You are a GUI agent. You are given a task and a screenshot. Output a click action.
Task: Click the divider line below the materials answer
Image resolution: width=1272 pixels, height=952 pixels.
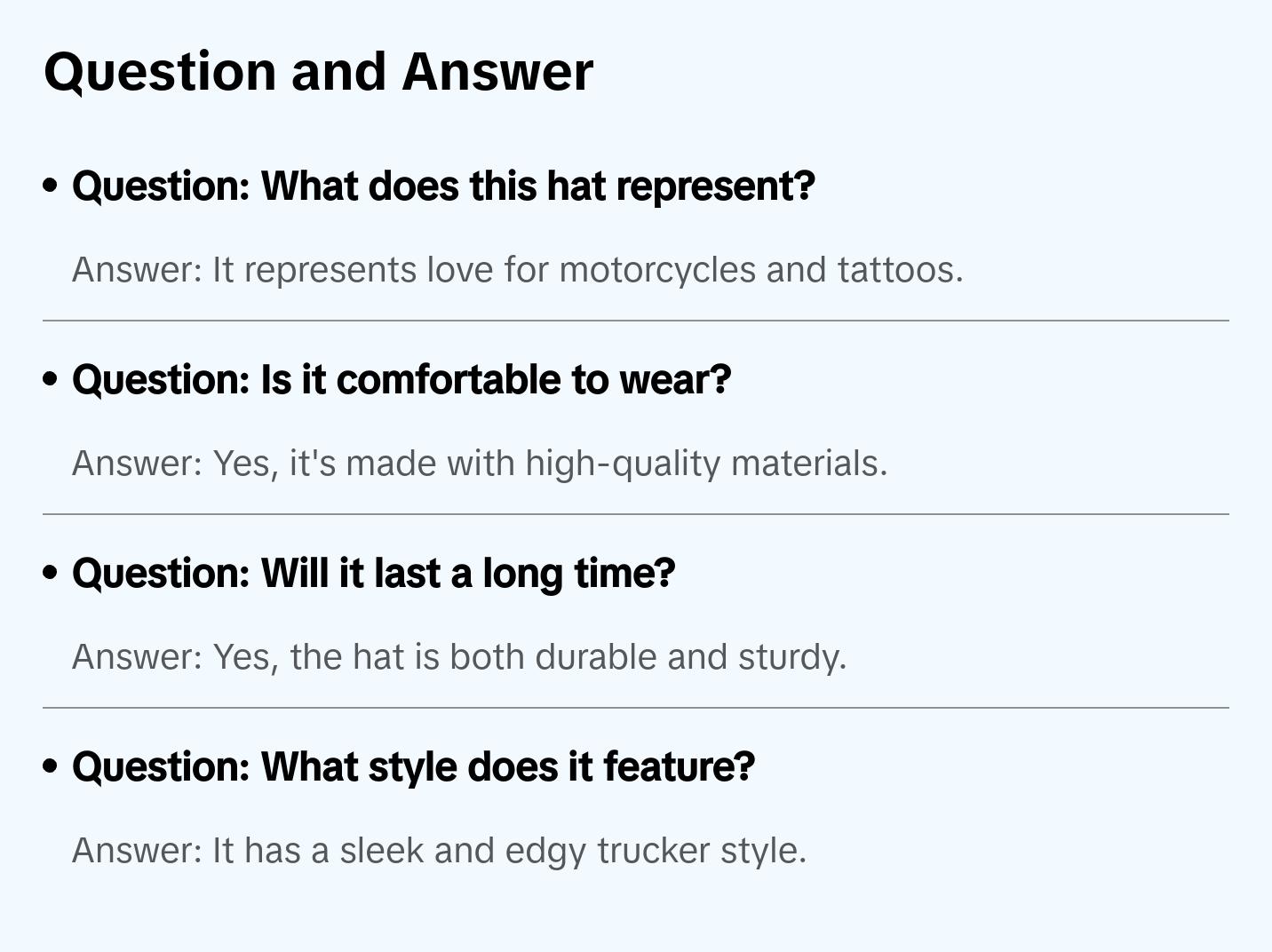coord(636,514)
